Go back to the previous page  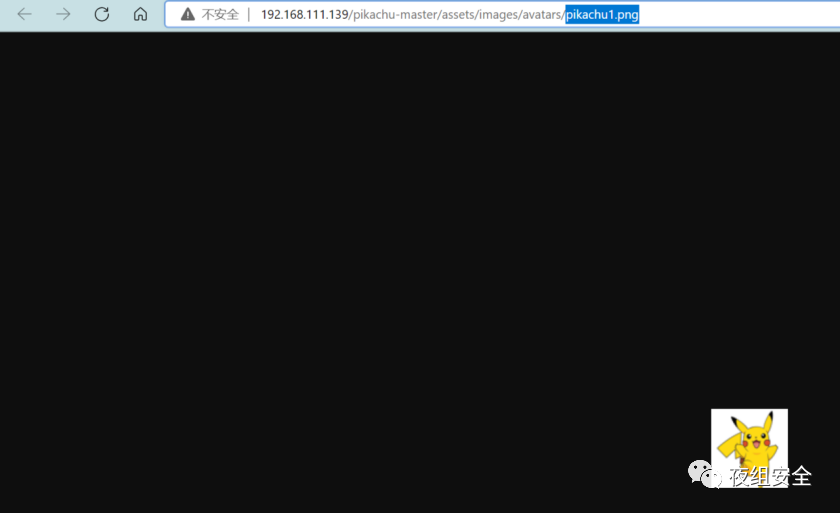25,14
